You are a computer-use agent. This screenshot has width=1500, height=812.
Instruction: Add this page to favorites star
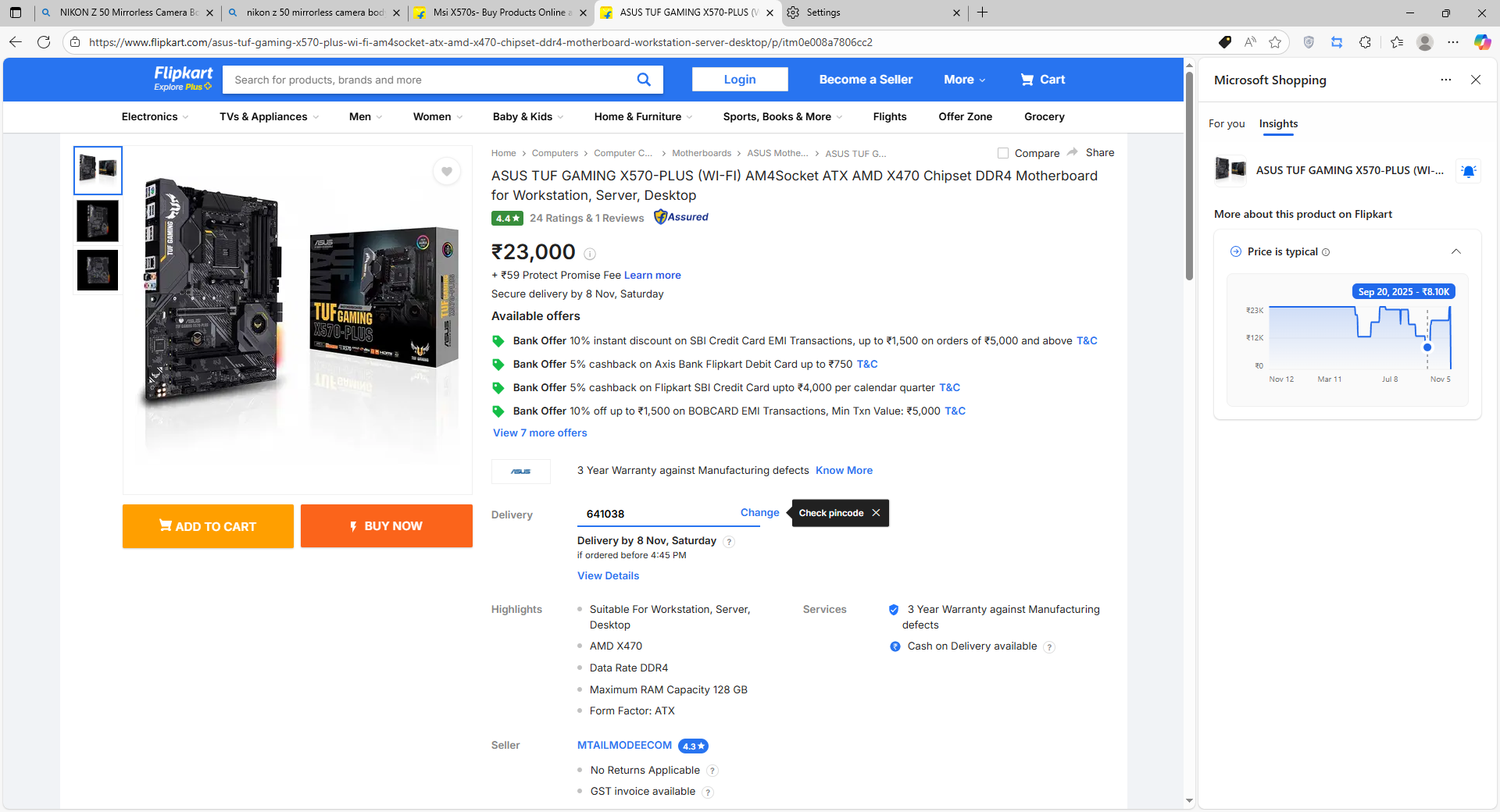(x=1275, y=42)
